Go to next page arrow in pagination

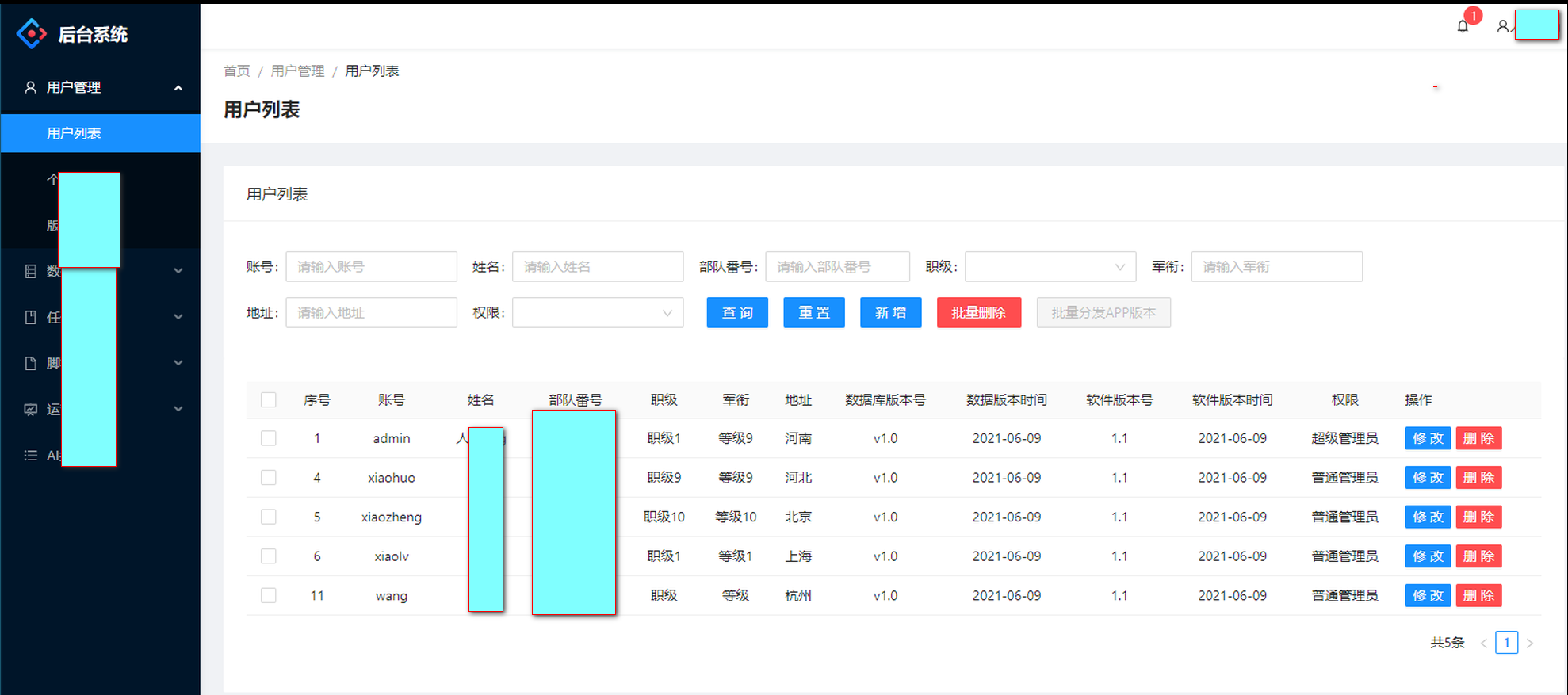point(1530,643)
